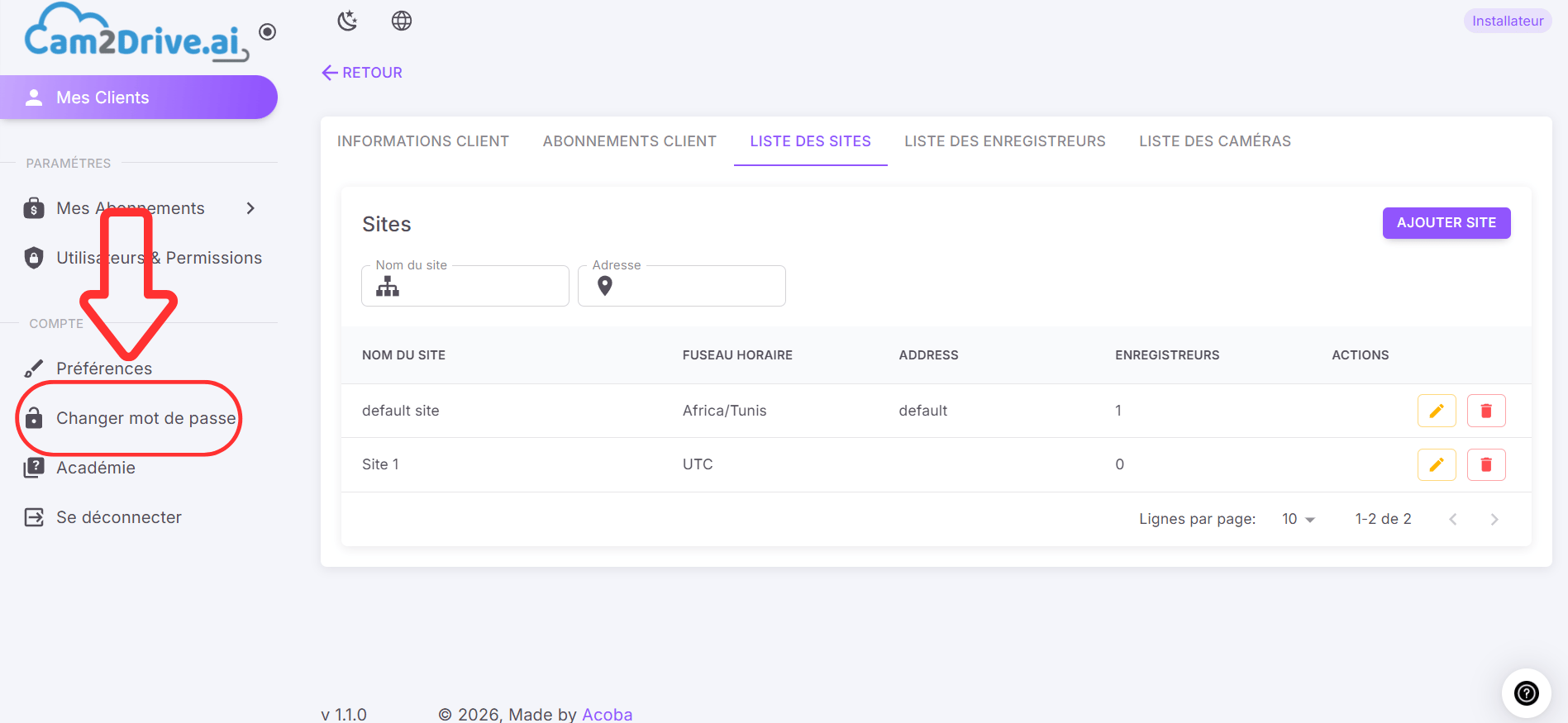The width and height of the screenshot is (1568, 723).
Task: Click the Utilisateurs shield lock icon
Action: click(34, 258)
